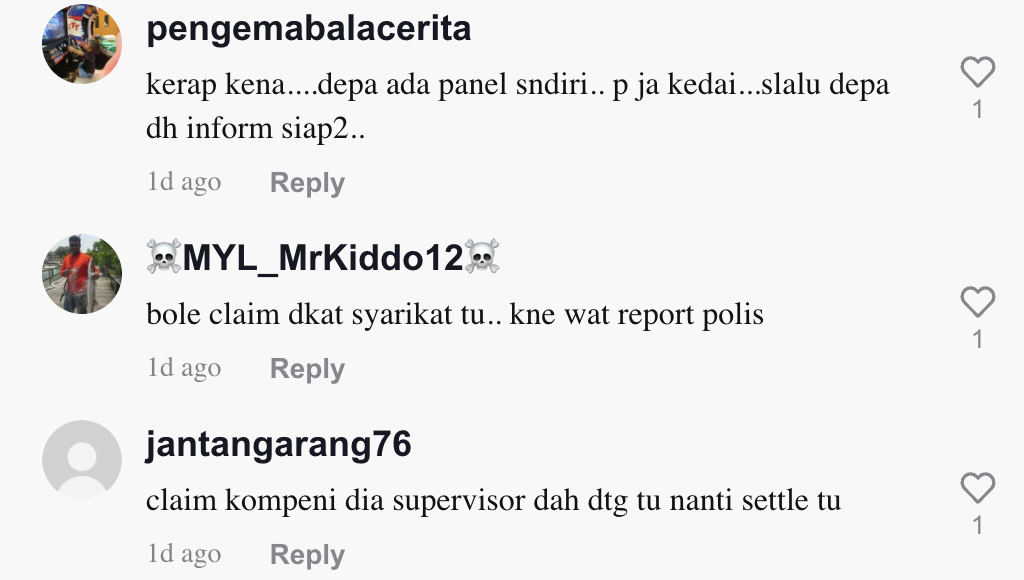Viewport: 1024px width, 580px height.
Task: Click the '1d ago' timestamp on jantangarang76's comment
Action: pos(184,555)
